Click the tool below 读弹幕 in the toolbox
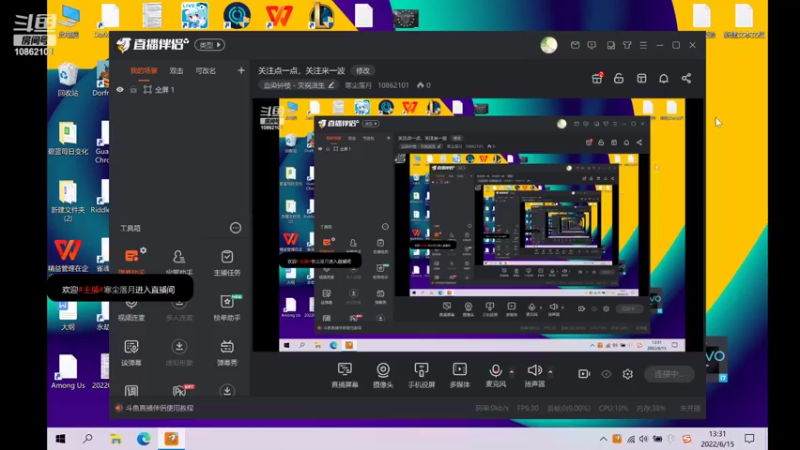800x450 pixels. (131, 391)
